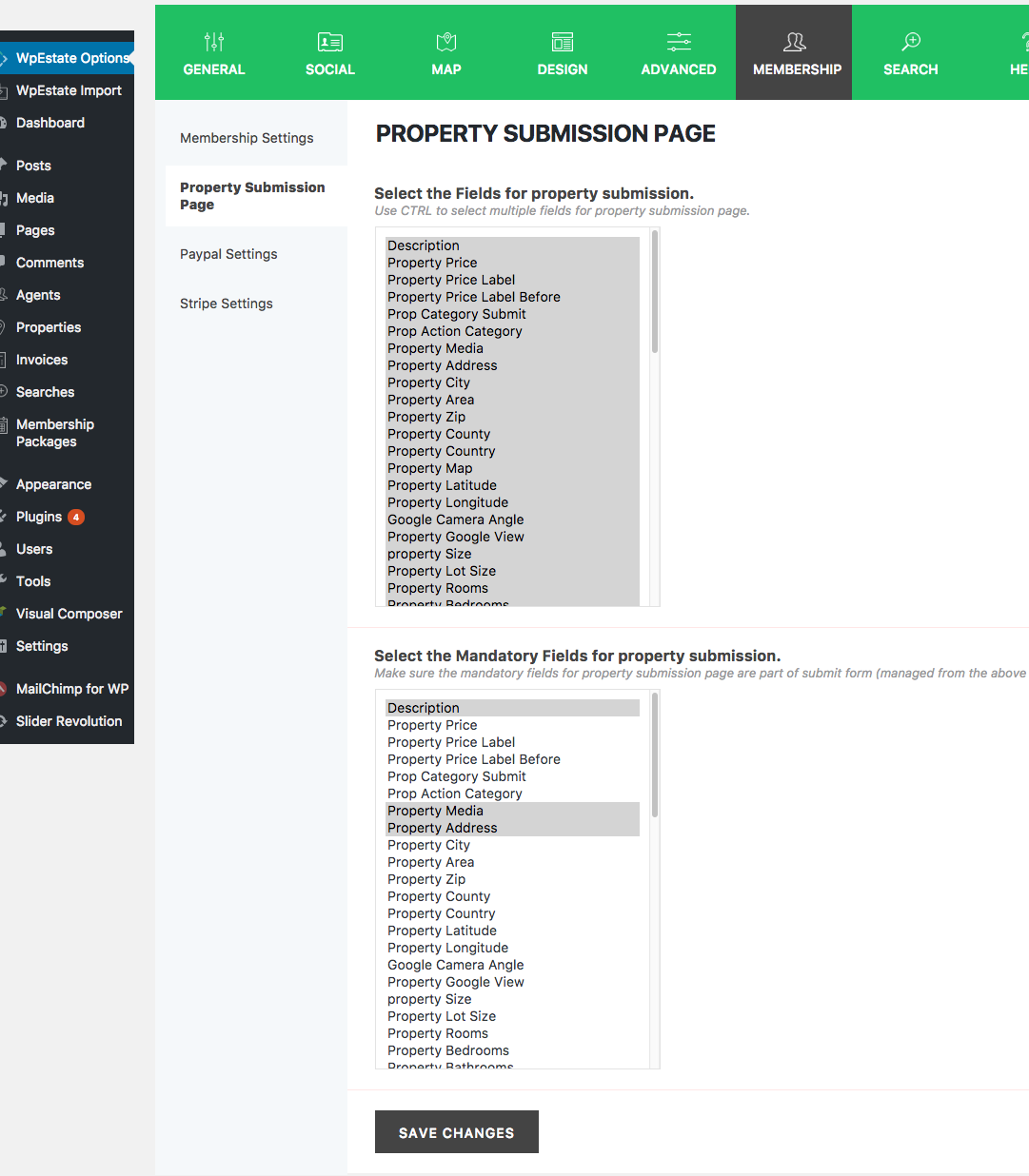
Task: Go to Paypal Settings section
Action: pyautogui.click(x=228, y=254)
